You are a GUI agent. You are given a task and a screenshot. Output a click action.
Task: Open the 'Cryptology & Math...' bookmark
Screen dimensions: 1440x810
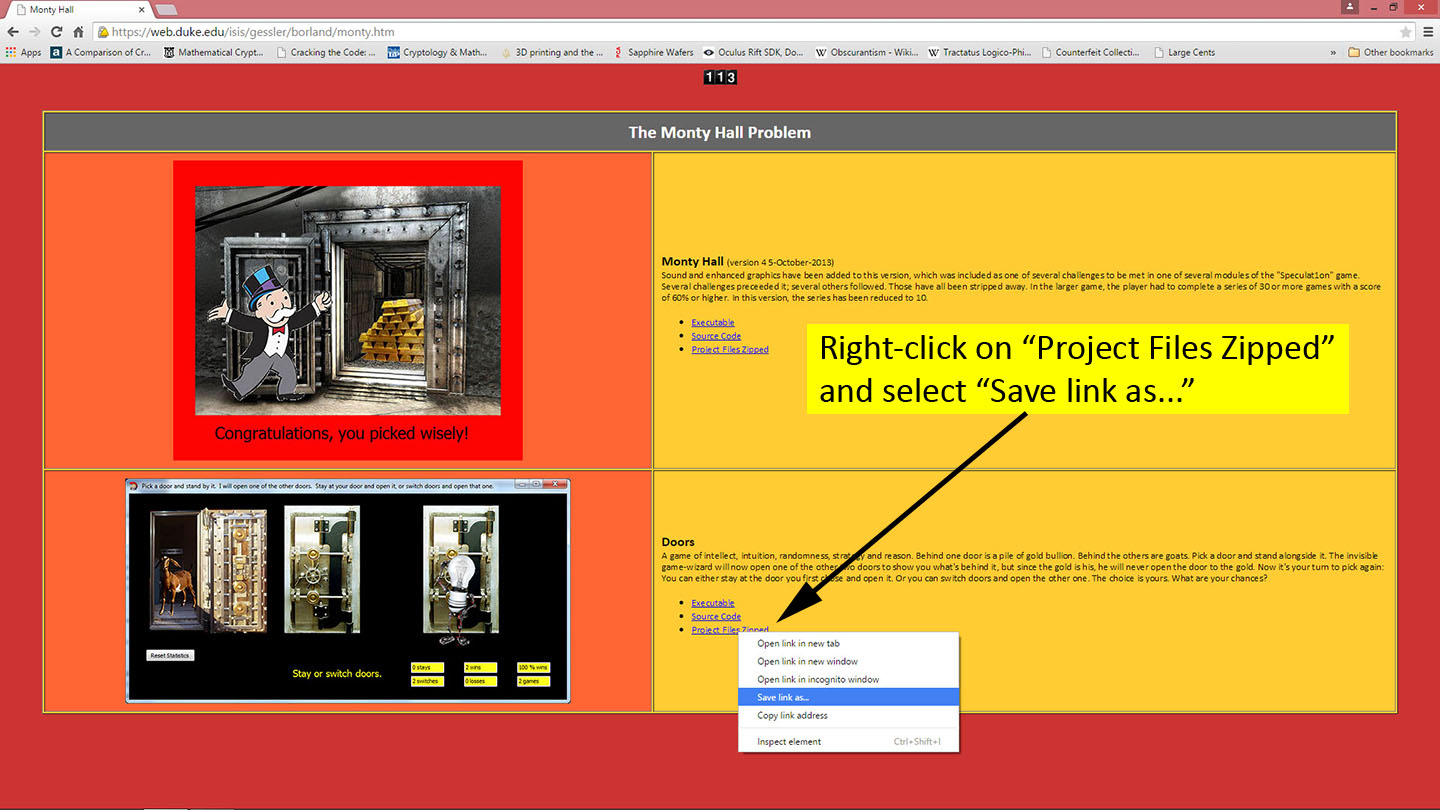point(438,52)
